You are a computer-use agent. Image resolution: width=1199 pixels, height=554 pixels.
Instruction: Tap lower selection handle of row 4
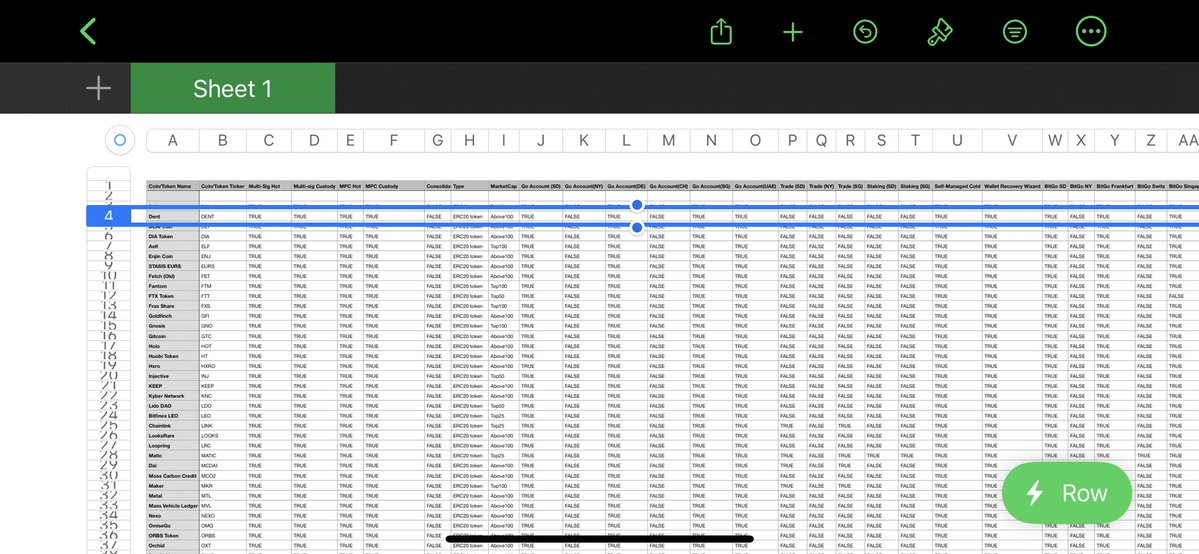pyautogui.click(x=637, y=227)
